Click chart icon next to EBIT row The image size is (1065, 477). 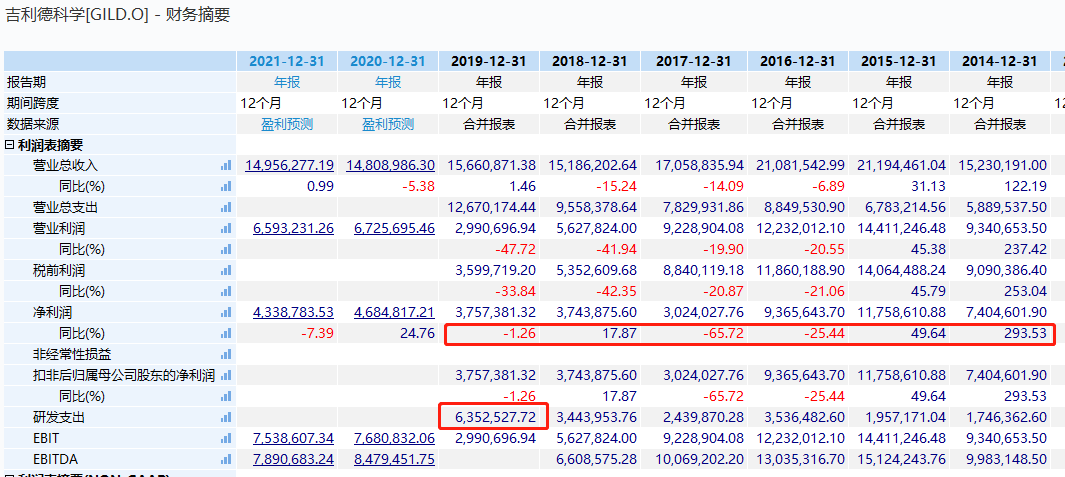pyautogui.click(x=225, y=438)
